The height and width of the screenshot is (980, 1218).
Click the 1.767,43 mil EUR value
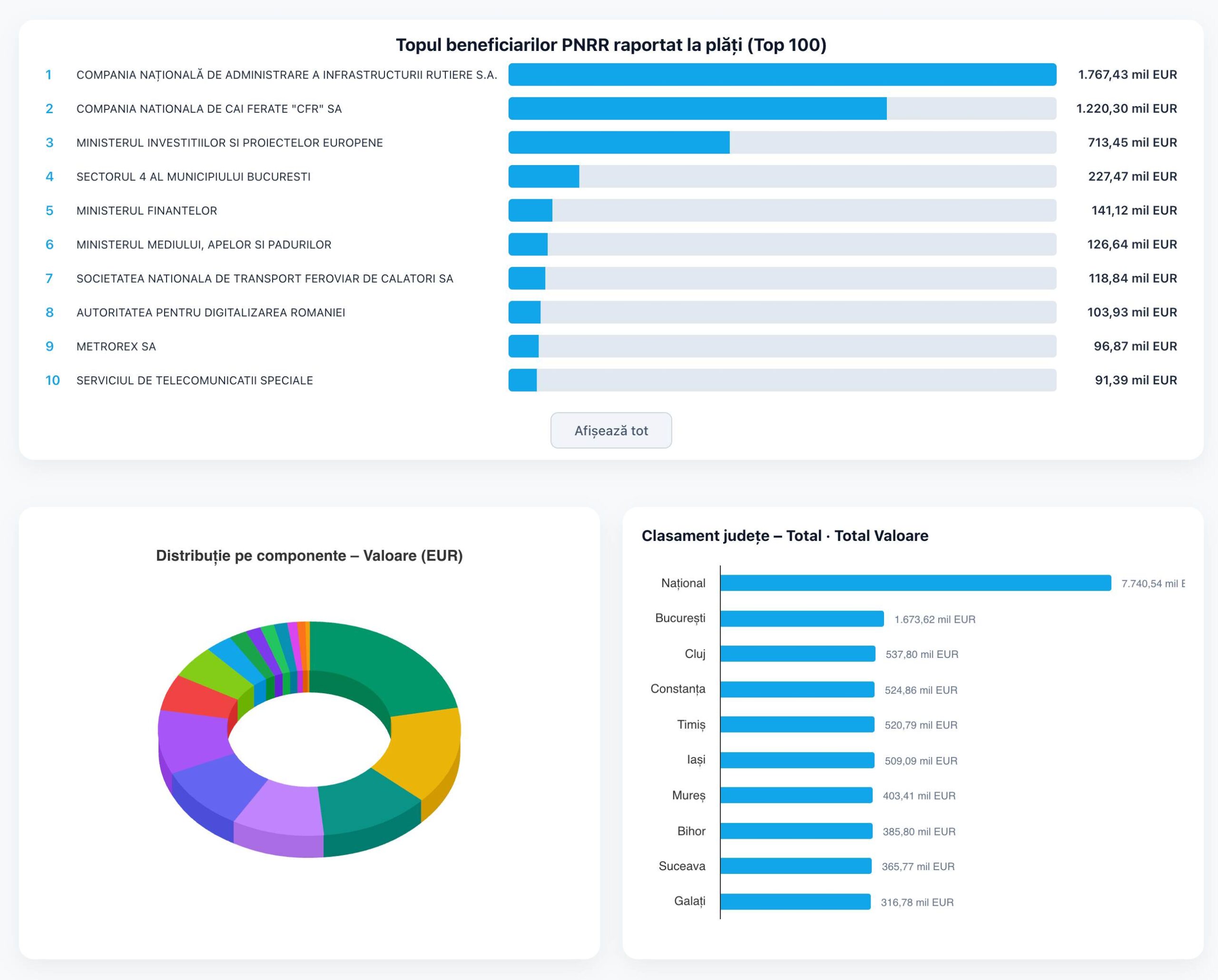click(1127, 75)
